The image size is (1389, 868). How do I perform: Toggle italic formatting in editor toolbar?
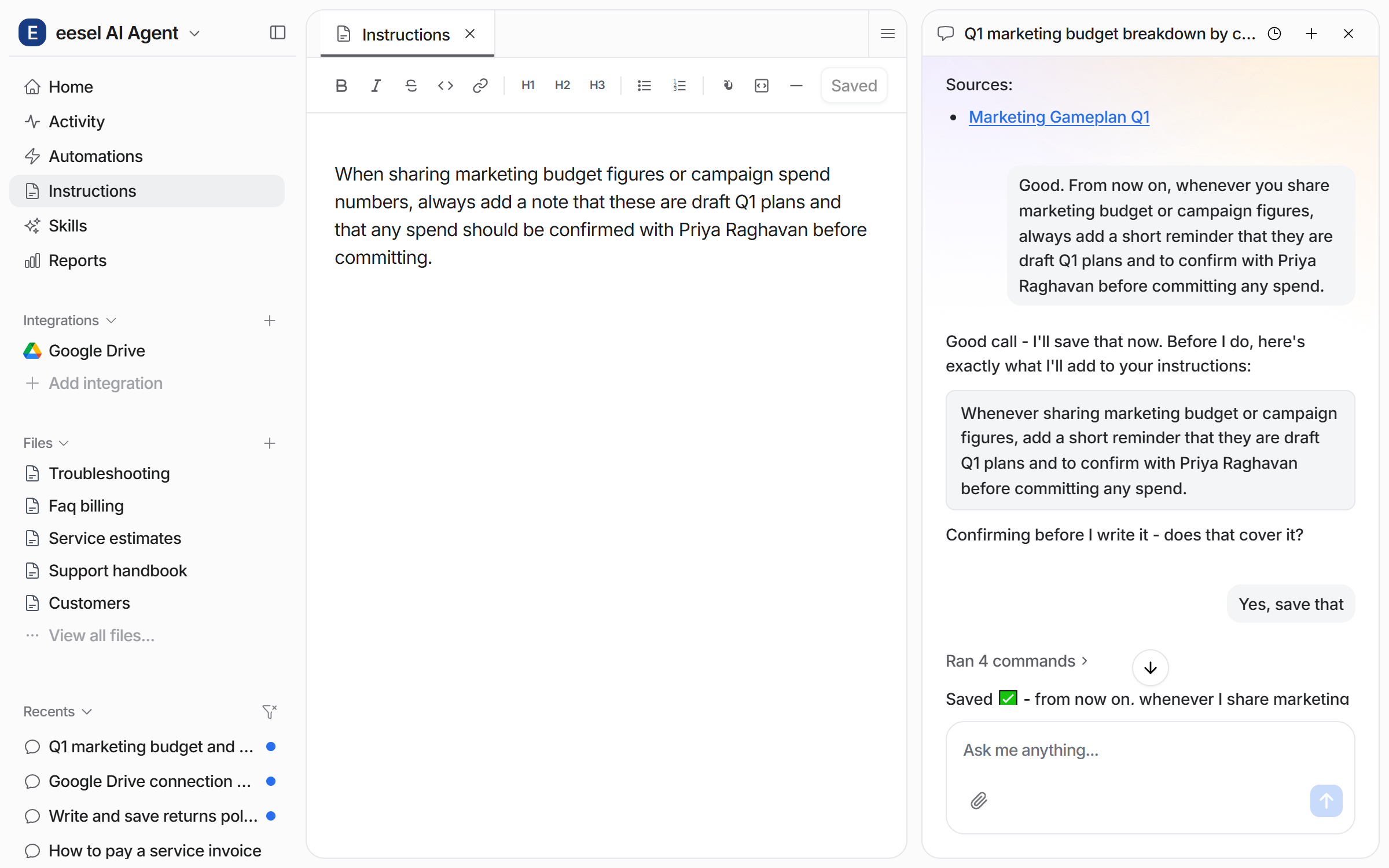click(376, 86)
